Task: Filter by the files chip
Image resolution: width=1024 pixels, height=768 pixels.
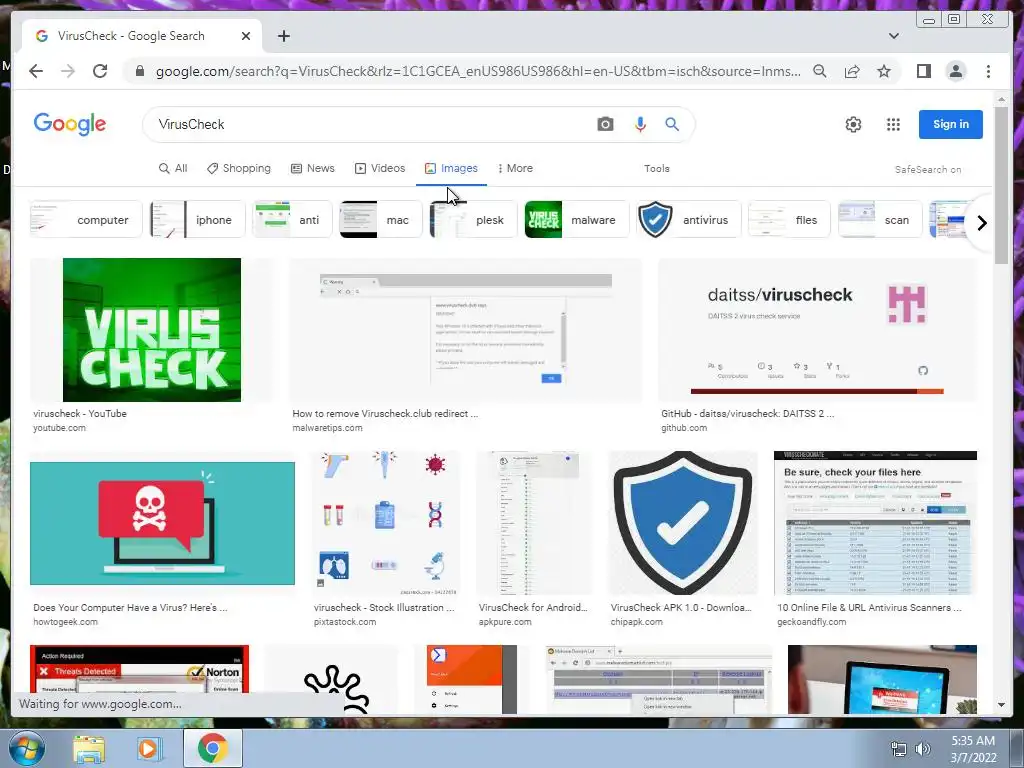Action: tap(789, 219)
